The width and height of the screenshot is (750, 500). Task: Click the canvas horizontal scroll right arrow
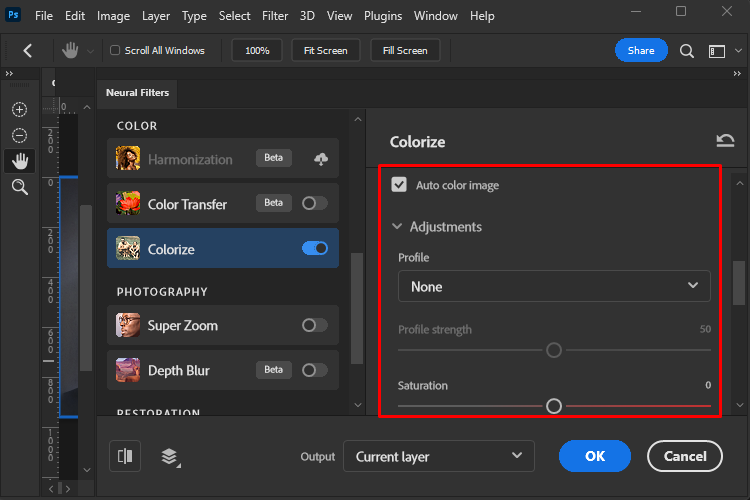[68, 489]
